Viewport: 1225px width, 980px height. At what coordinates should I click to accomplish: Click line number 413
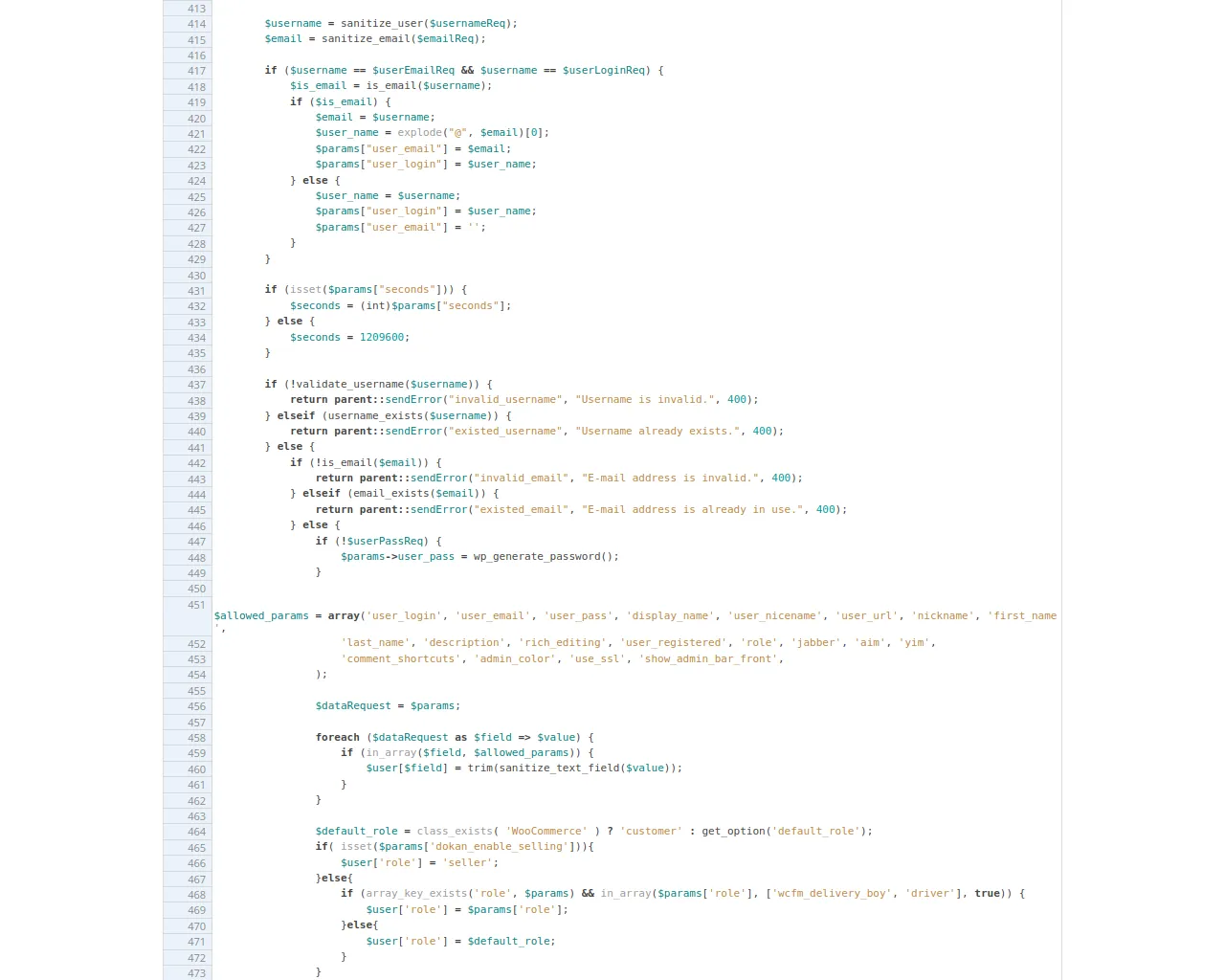[x=196, y=9]
